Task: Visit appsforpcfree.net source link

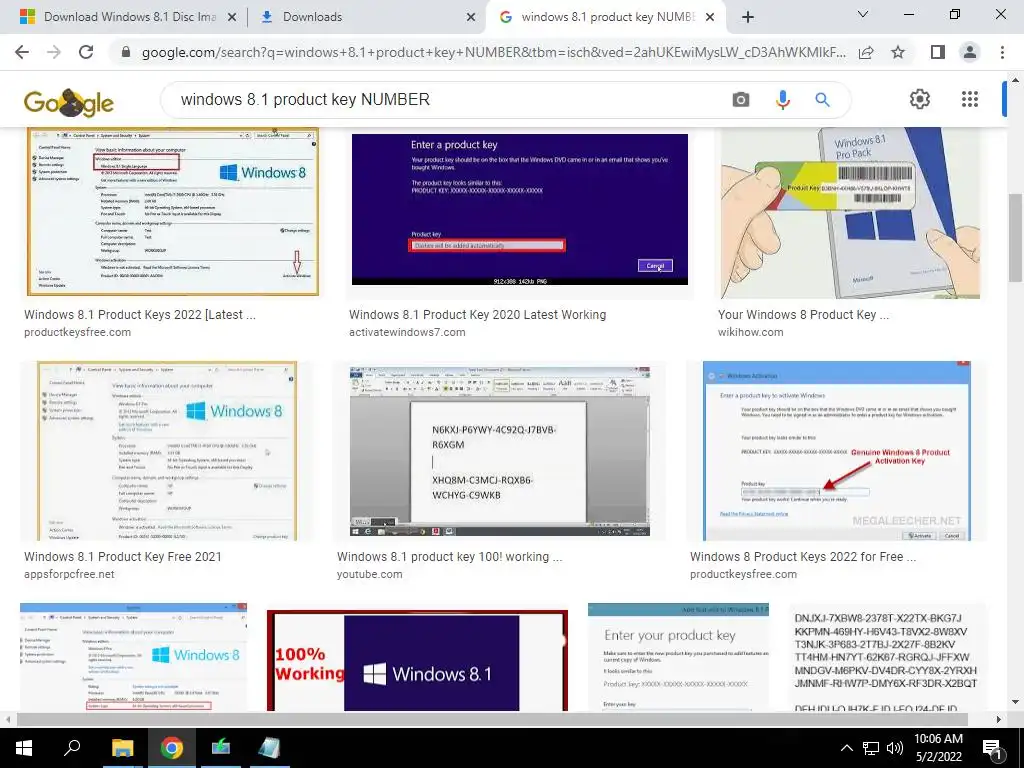Action: coord(69,575)
